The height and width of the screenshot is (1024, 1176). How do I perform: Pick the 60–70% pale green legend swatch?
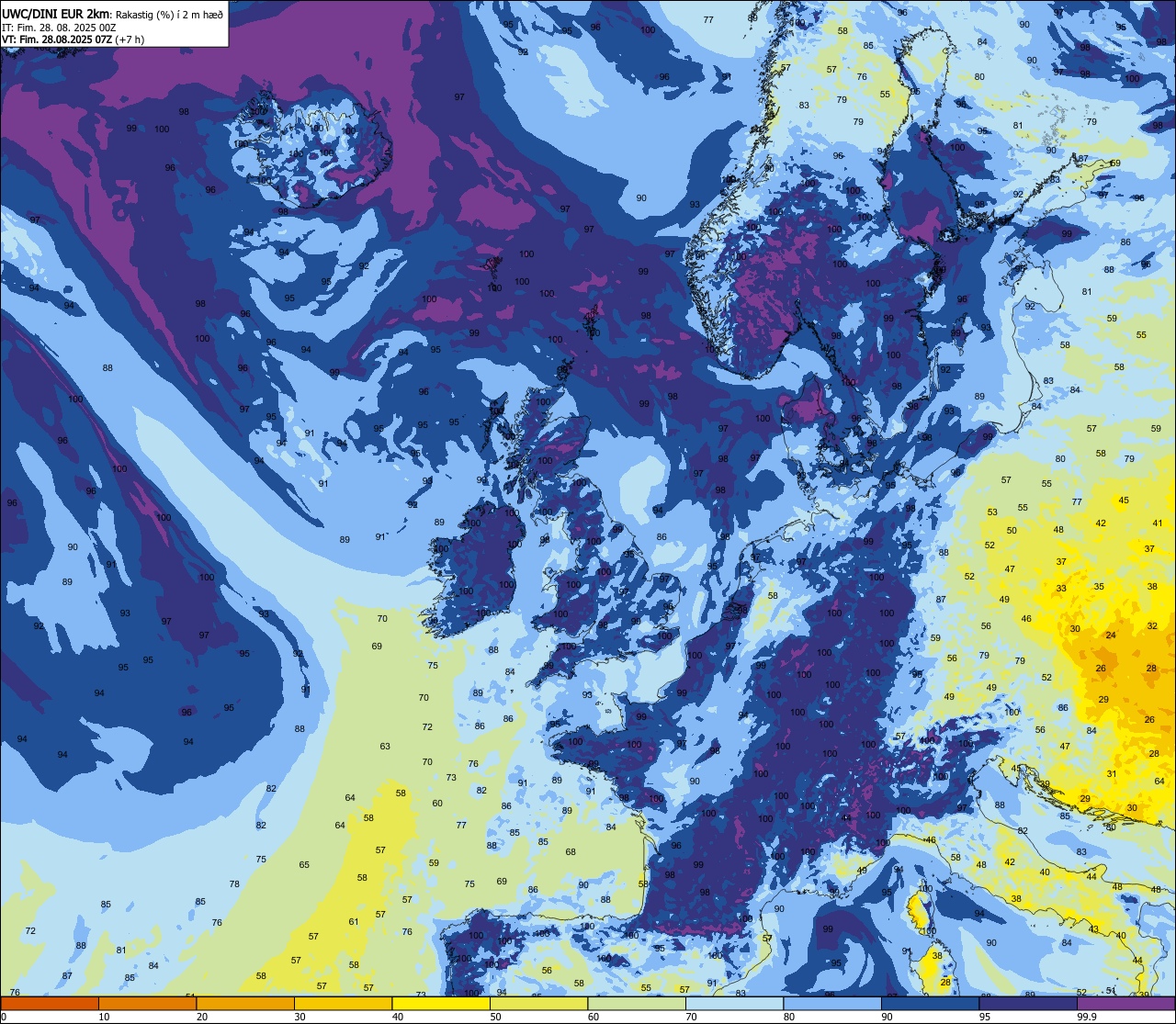point(637,1003)
